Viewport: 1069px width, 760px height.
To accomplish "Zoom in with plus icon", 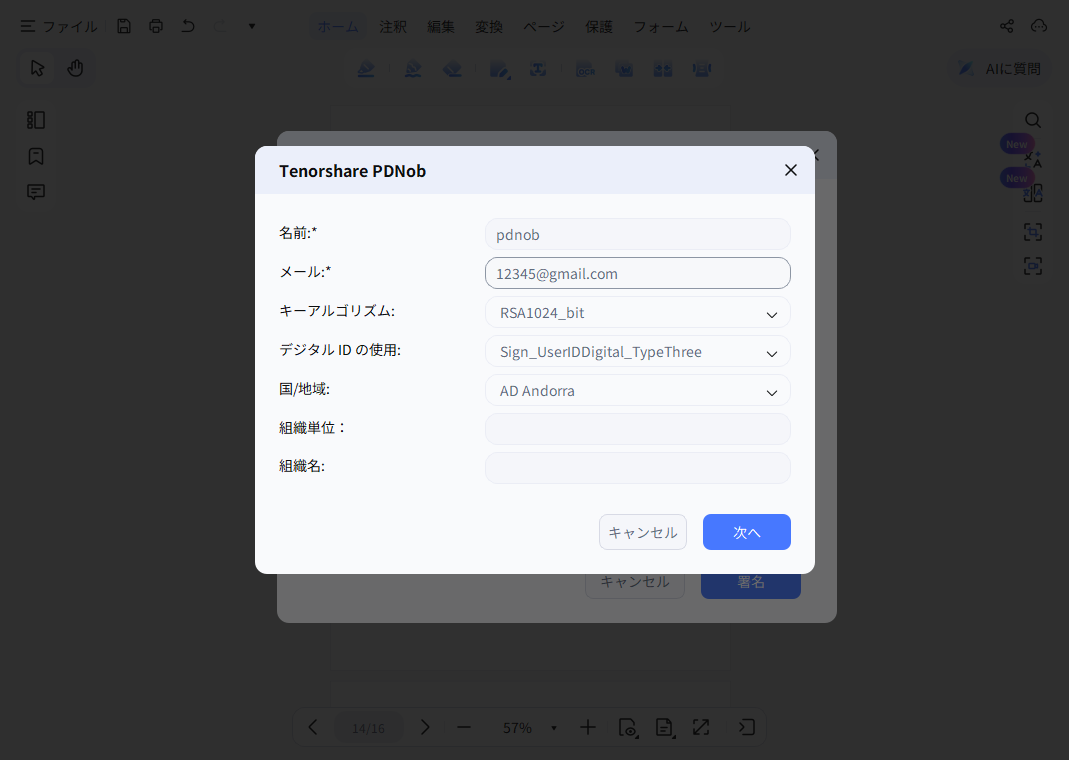I will pos(588,727).
